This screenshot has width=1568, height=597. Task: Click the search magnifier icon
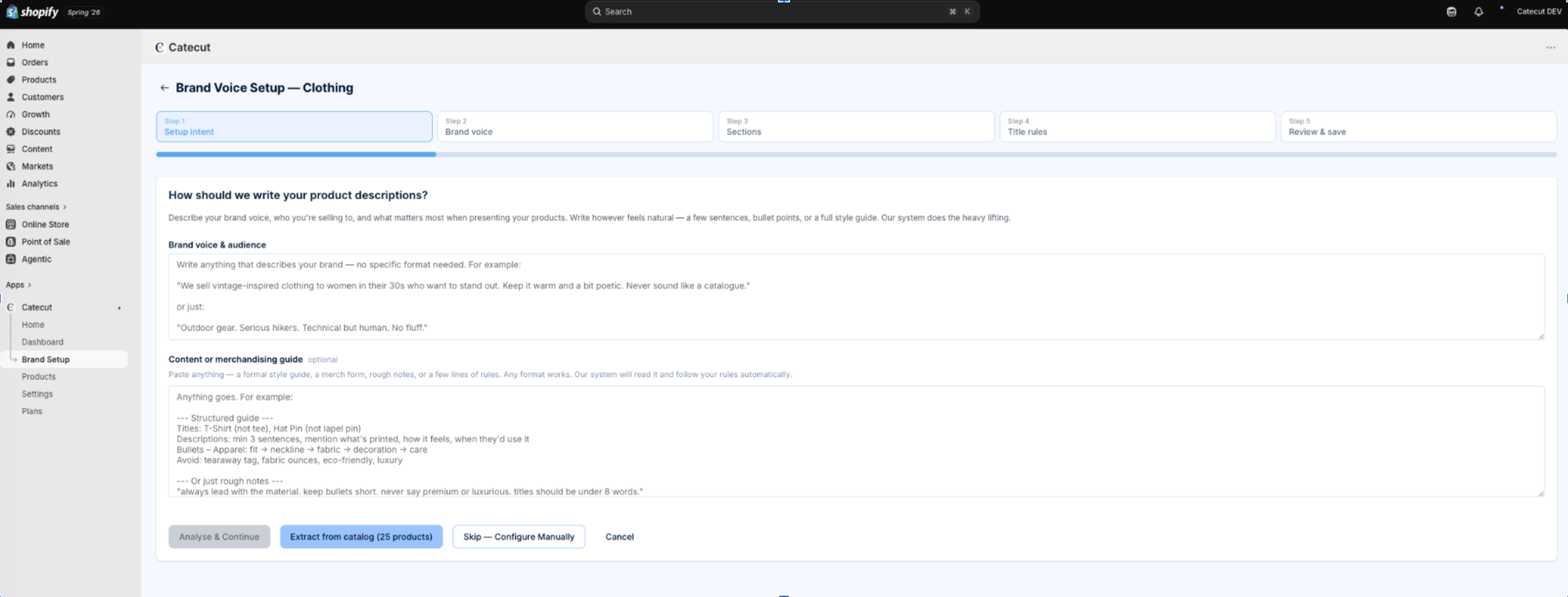tap(597, 12)
